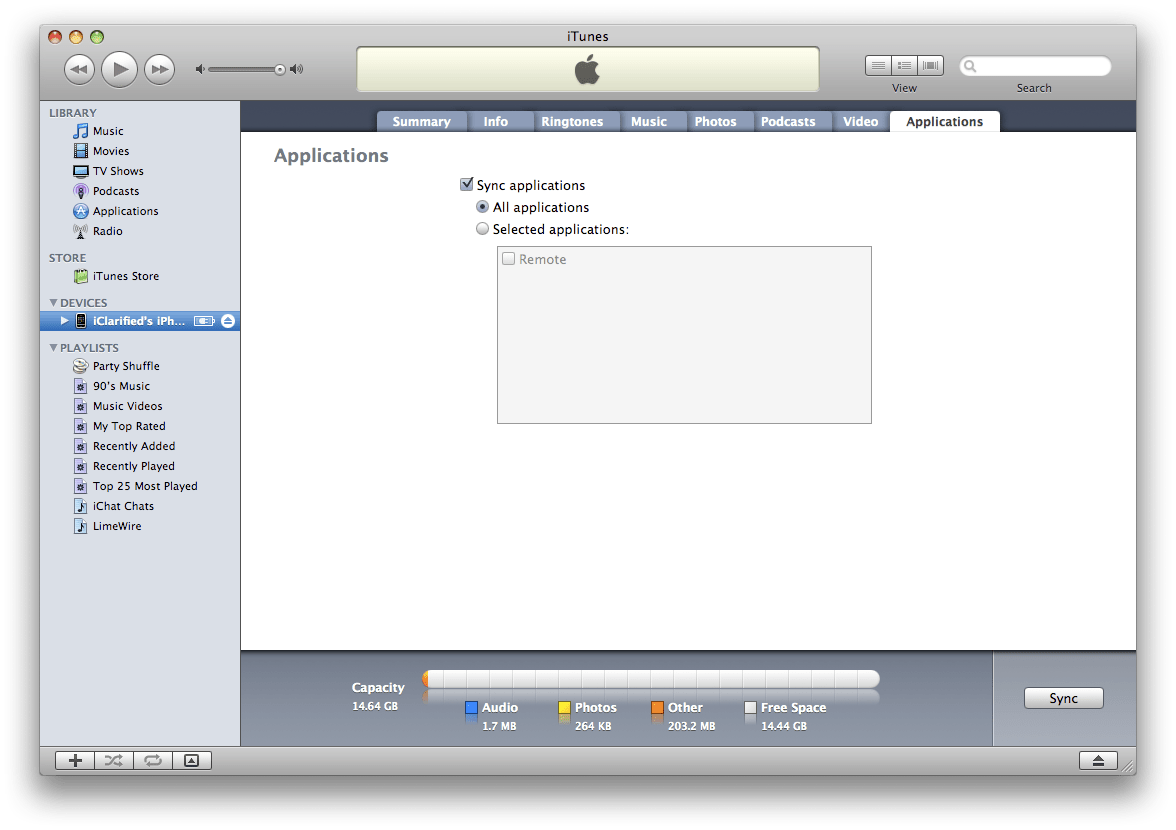Collapse the Playlists section
This screenshot has height=830, width=1176.
(x=53, y=348)
